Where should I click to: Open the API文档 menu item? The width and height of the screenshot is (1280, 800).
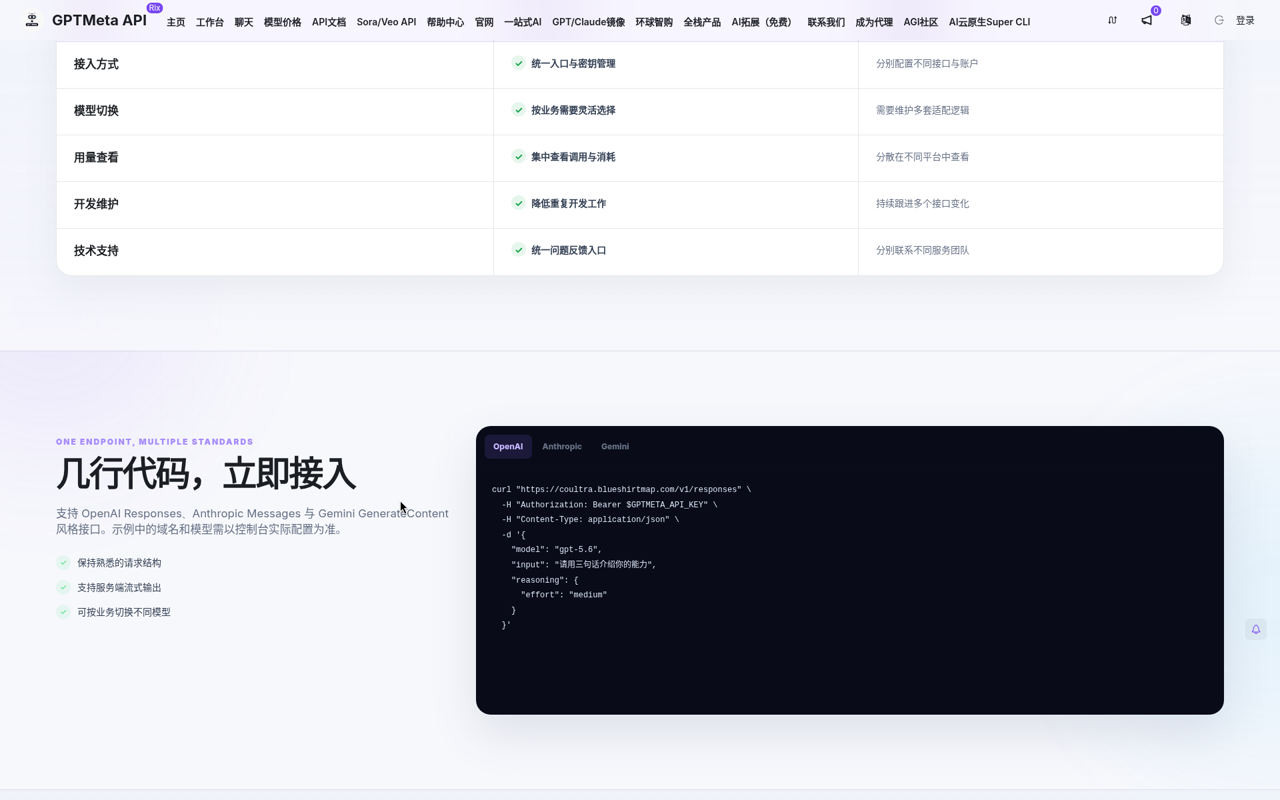coord(329,22)
